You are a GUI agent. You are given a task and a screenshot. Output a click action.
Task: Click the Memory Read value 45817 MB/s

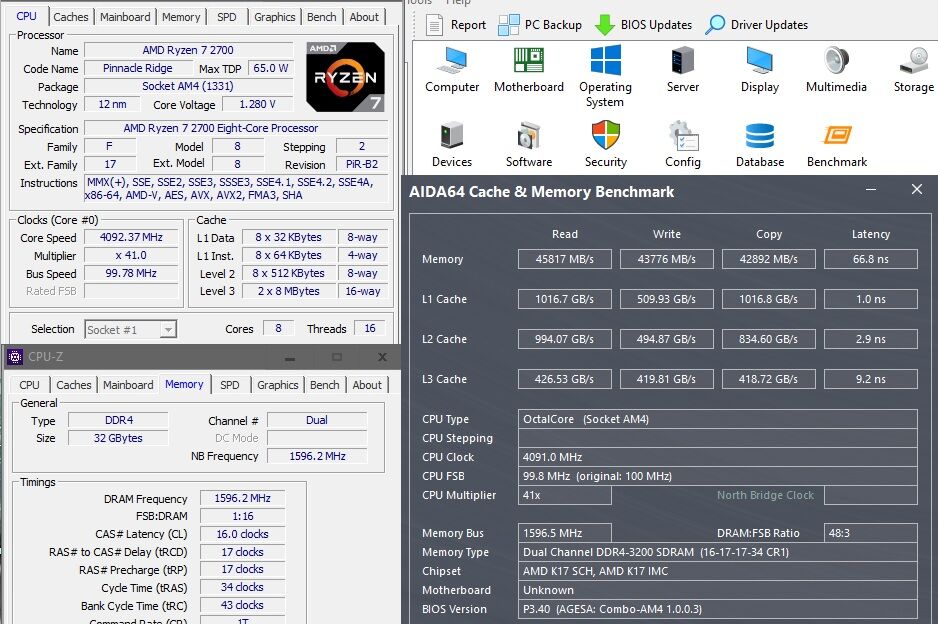pyautogui.click(x=565, y=259)
